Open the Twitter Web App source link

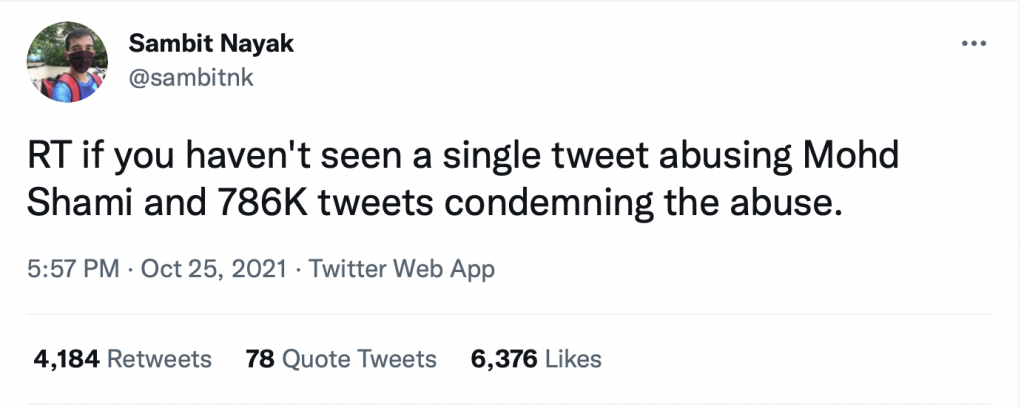(x=402, y=269)
